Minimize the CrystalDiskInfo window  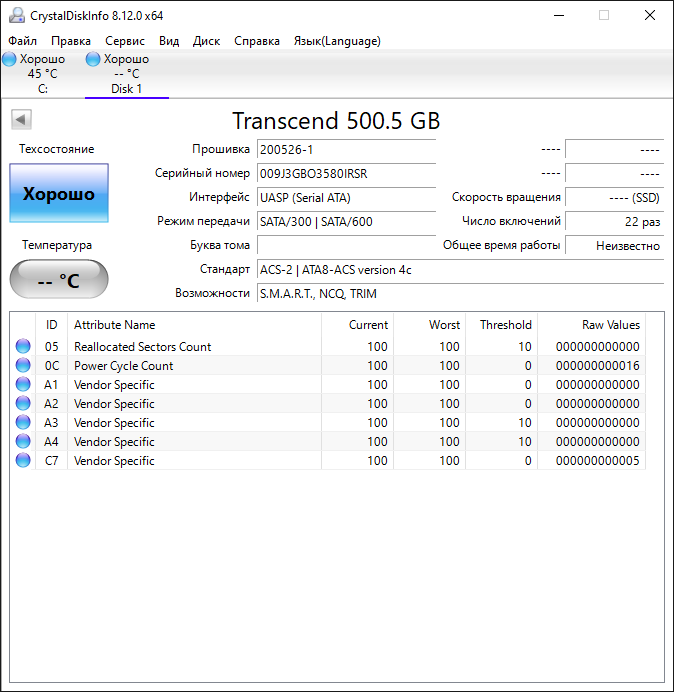(x=559, y=15)
